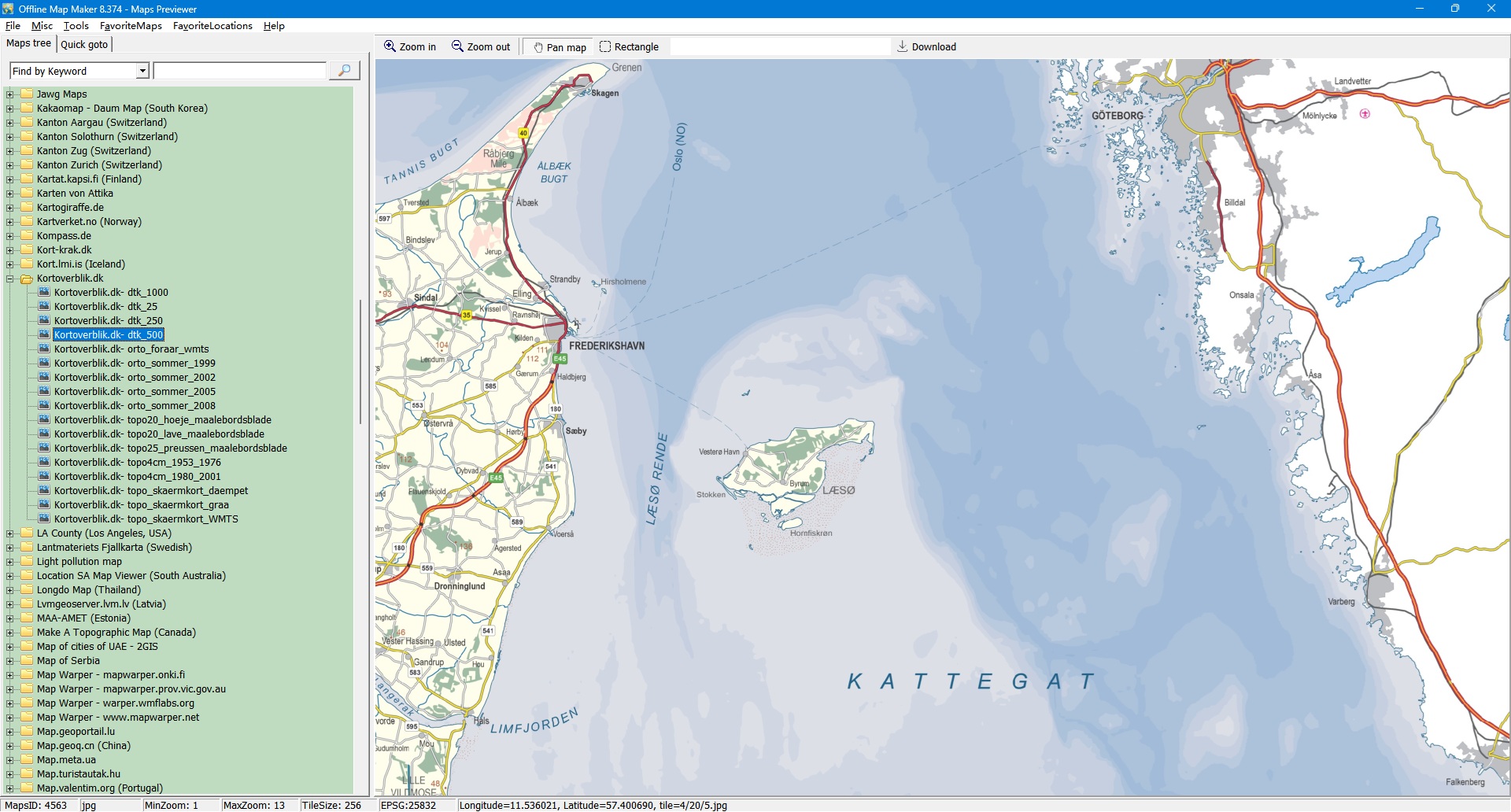Screen dimensions: 1511x812
Task: Activate the Rectangle selection tool
Action: pos(605,46)
